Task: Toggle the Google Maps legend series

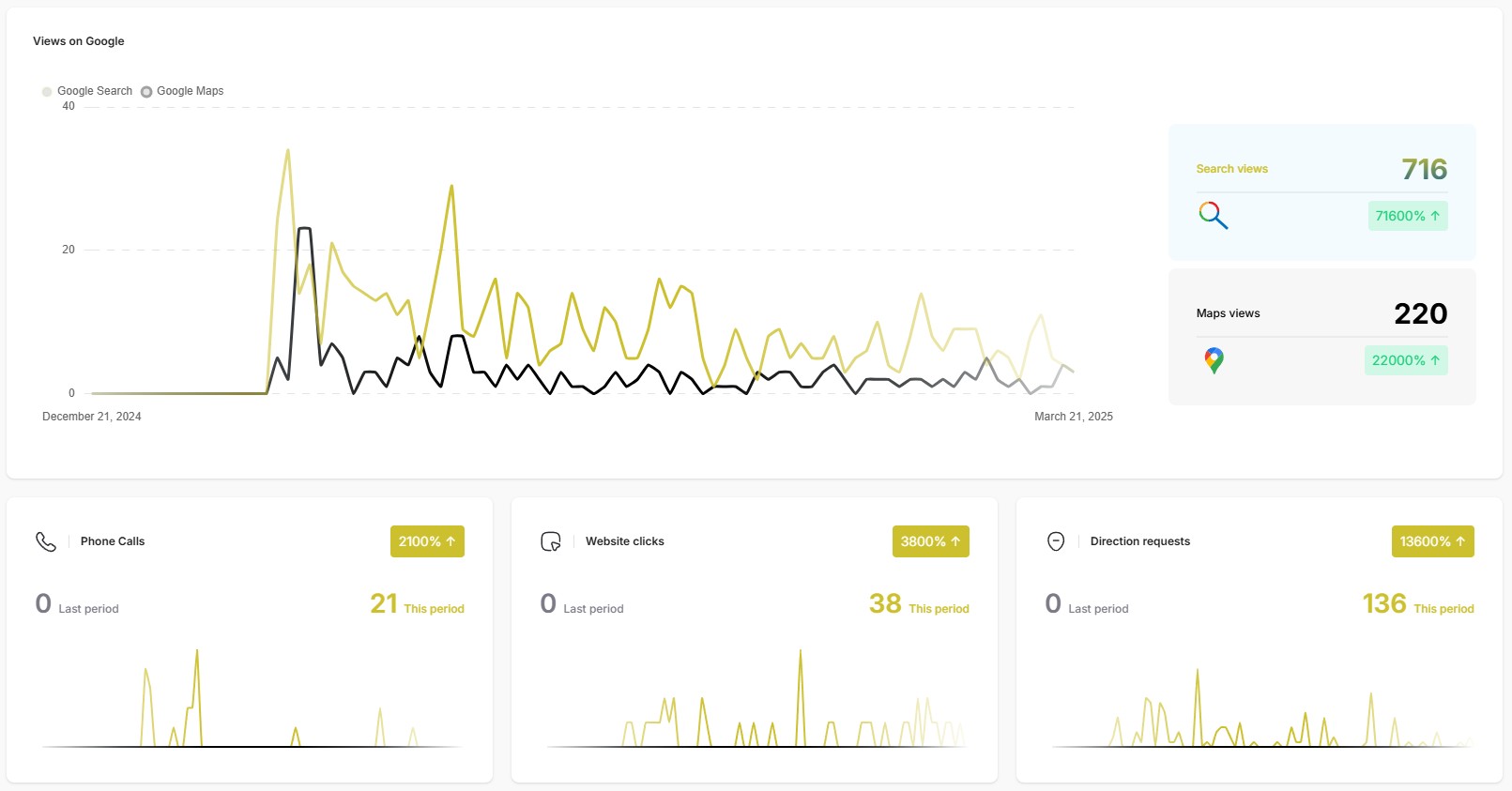Action: (x=183, y=91)
